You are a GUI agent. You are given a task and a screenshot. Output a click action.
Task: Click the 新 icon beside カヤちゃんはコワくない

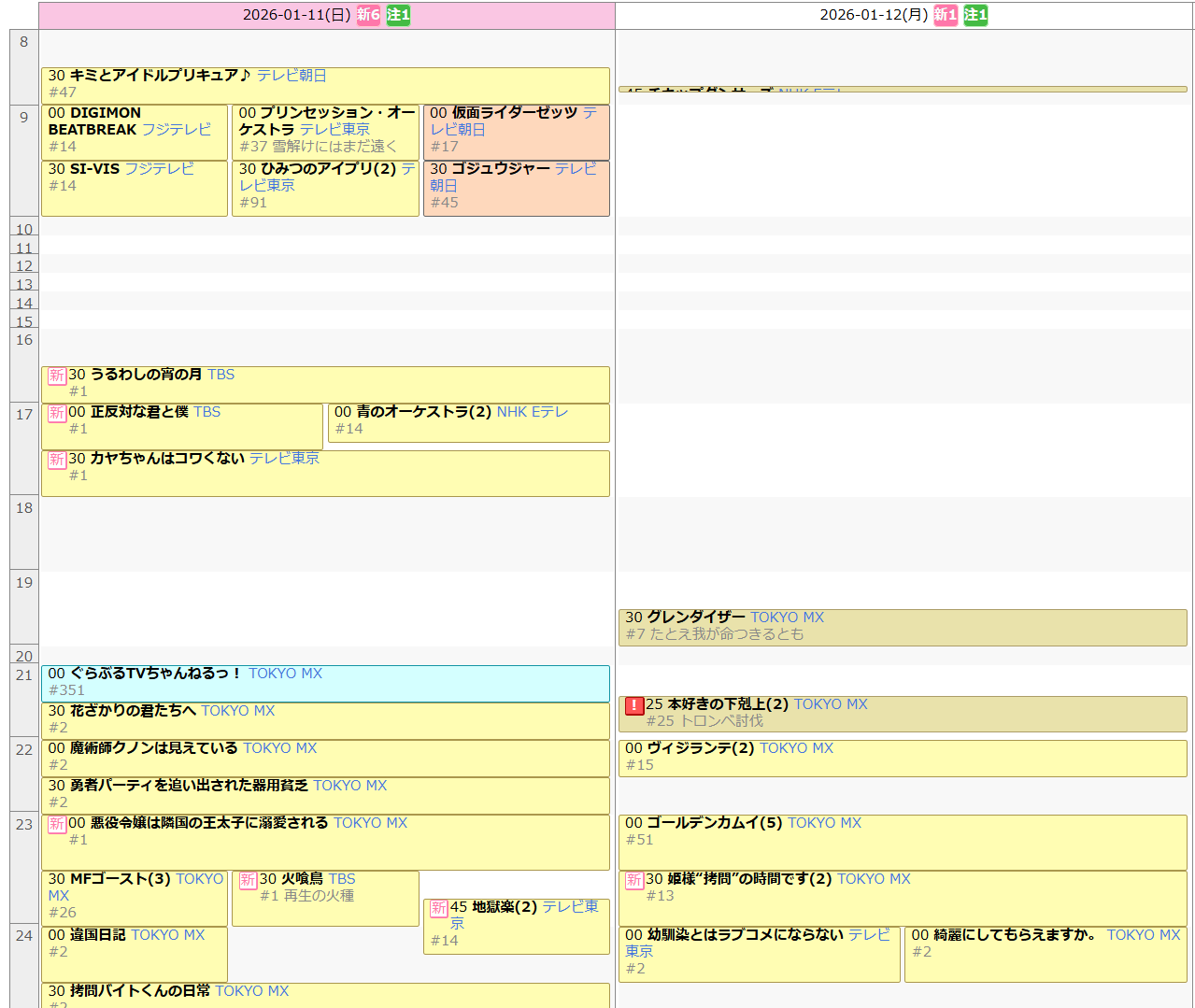(57, 460)
